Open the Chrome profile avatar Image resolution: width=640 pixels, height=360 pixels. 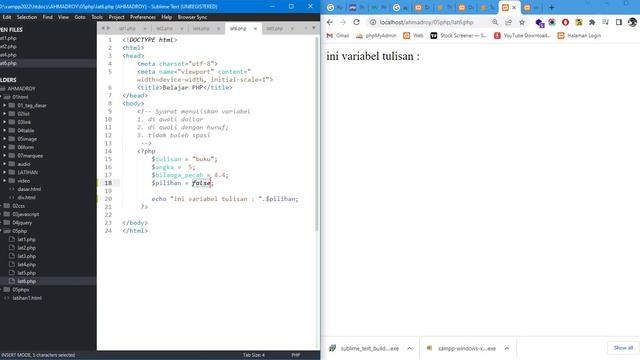click(x=633, y=22)
